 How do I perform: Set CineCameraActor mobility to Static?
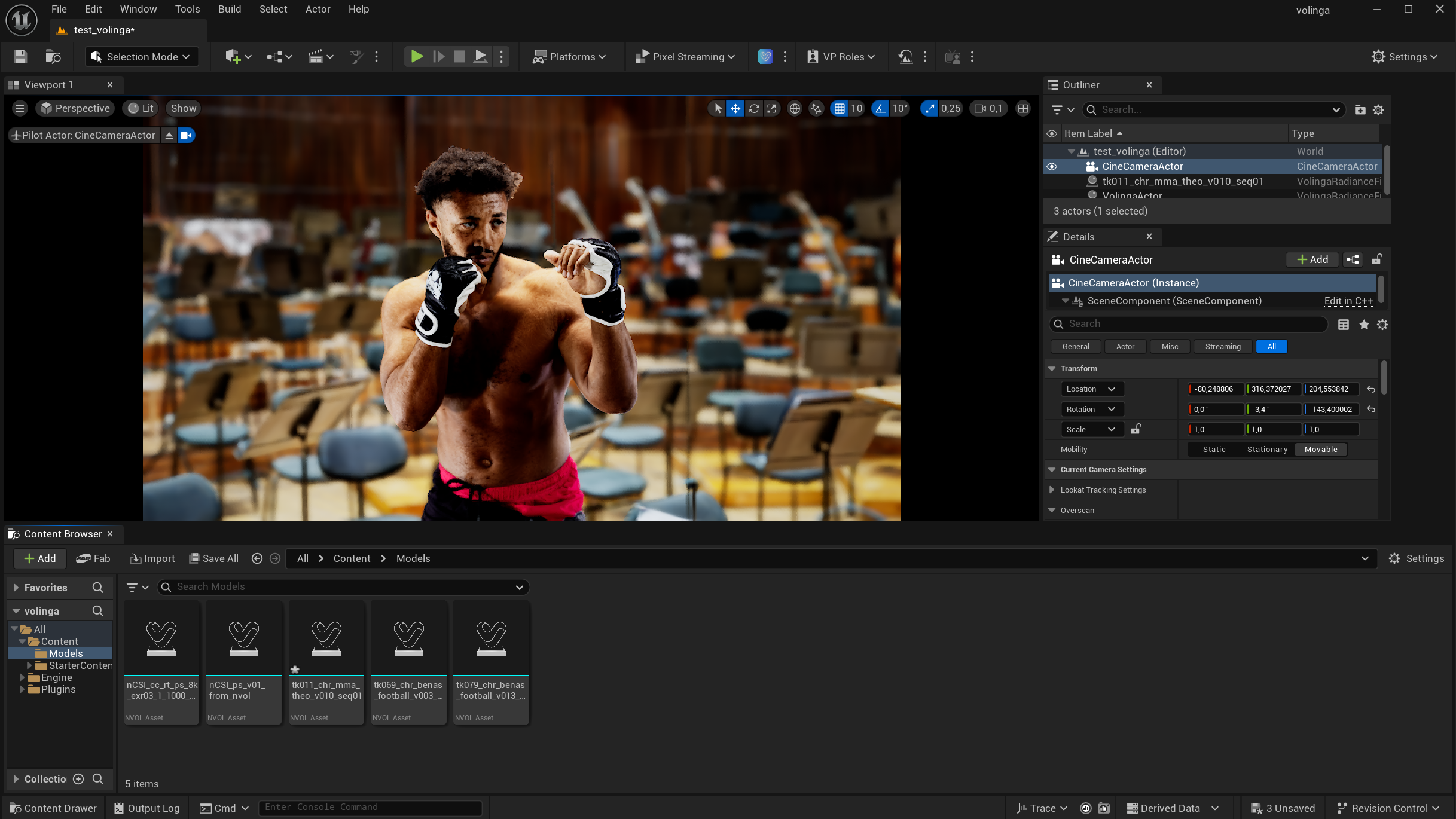(x=1214, y=449)
